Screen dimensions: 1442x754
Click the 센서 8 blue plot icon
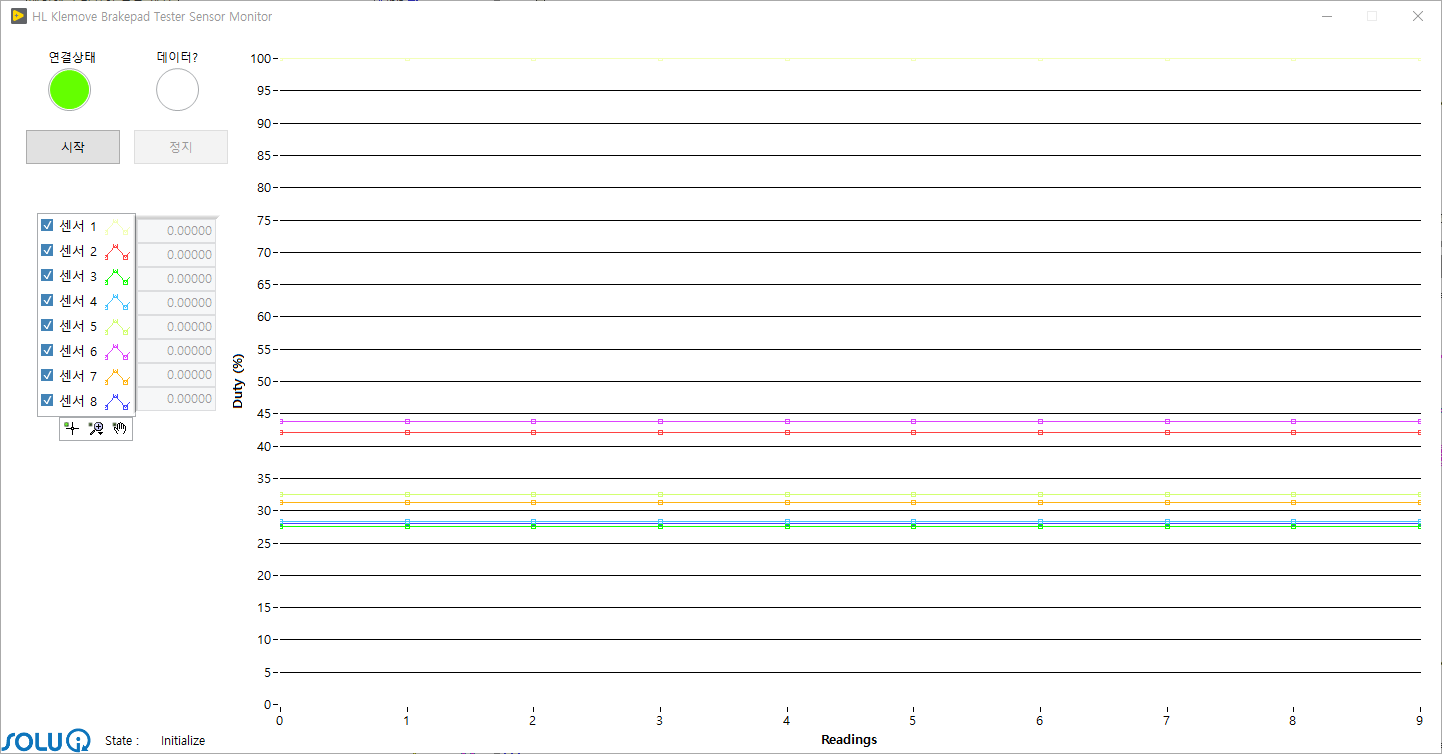(x=117, y=402)
